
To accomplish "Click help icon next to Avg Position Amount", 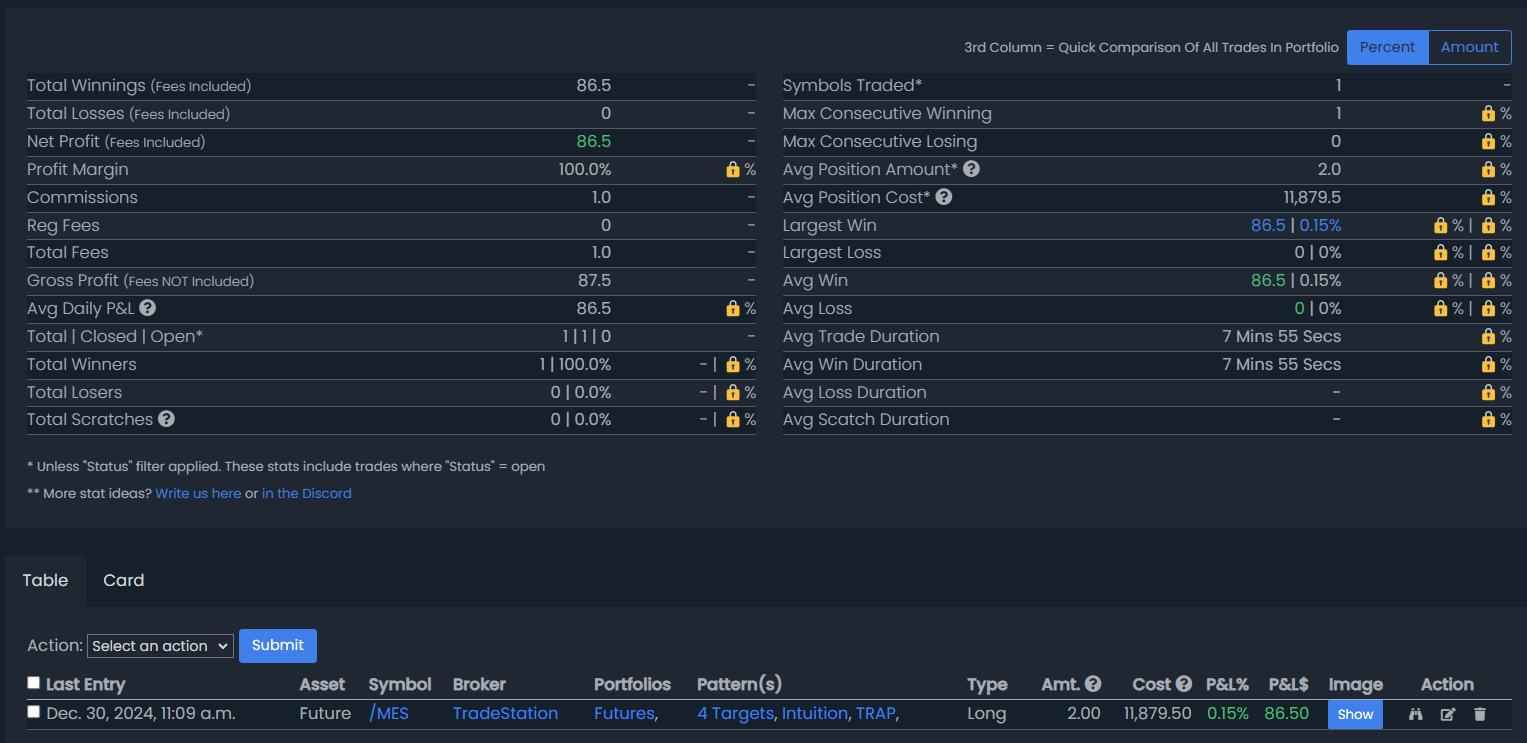I will tap(970, 169).
